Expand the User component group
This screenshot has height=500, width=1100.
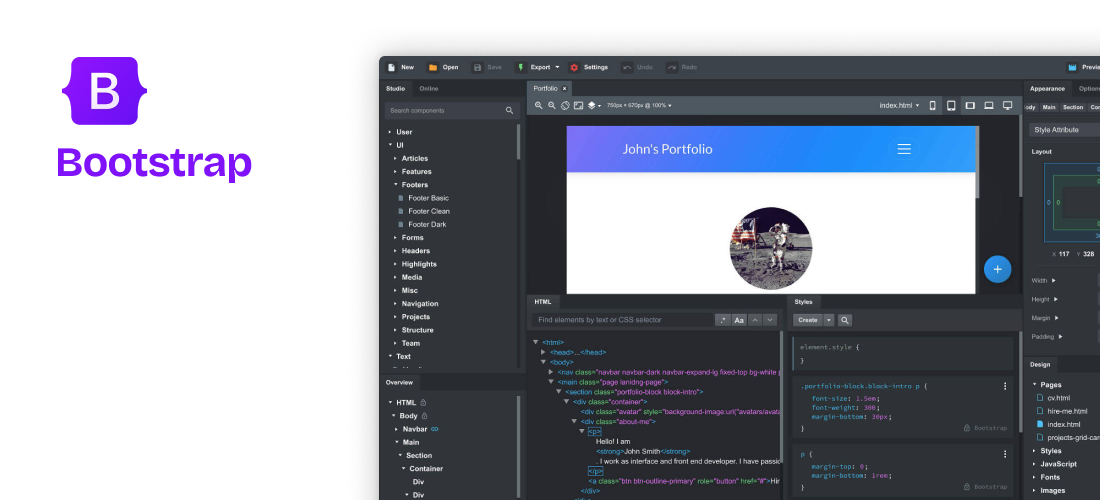click(390, 132)
